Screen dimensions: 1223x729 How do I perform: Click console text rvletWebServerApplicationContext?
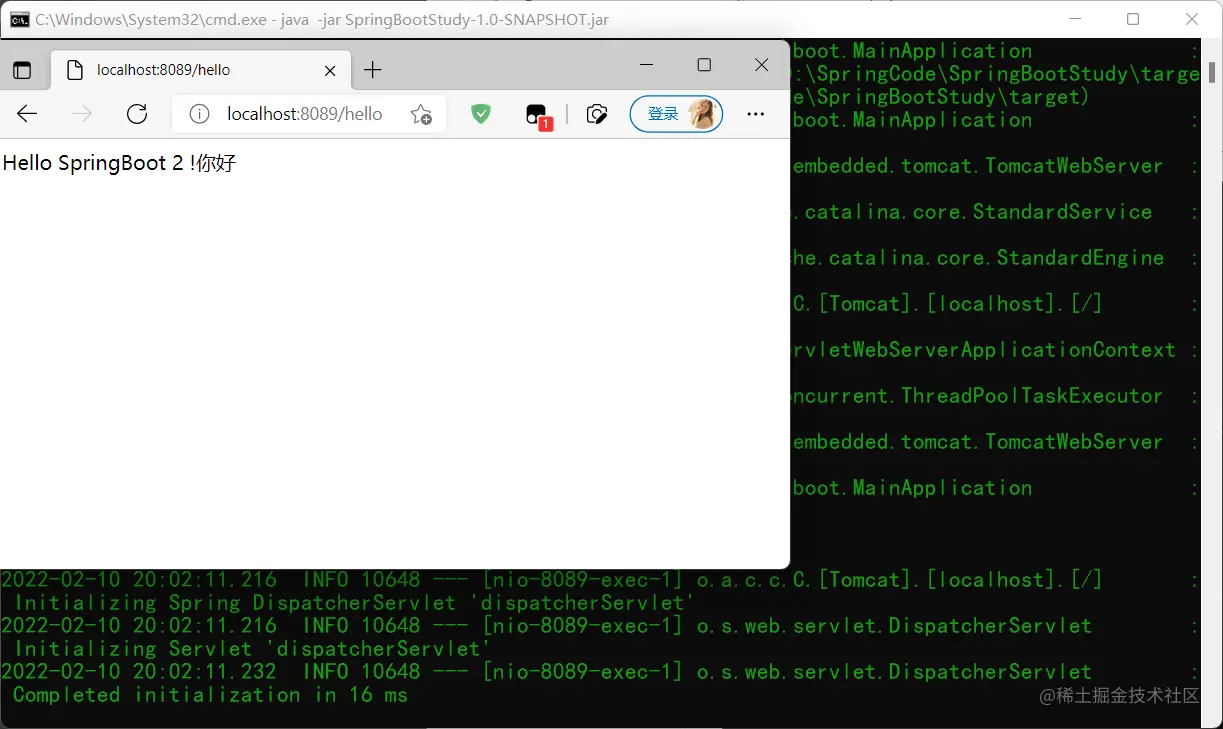(x=983, y=350)
